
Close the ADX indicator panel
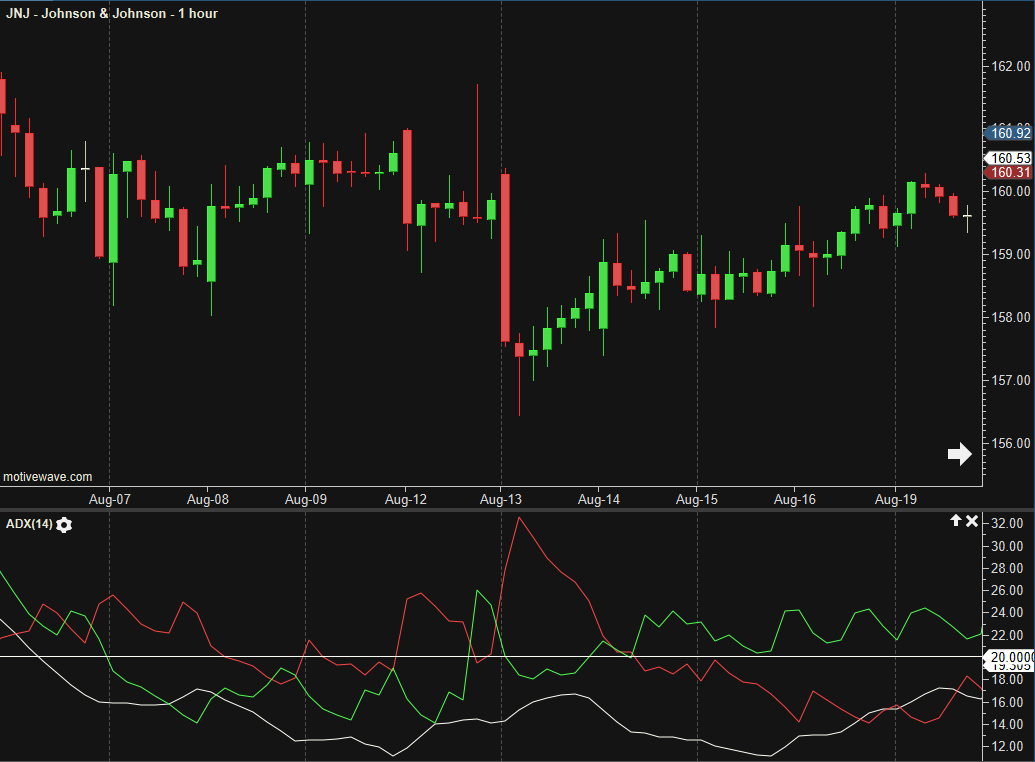(x=971, y=521)
